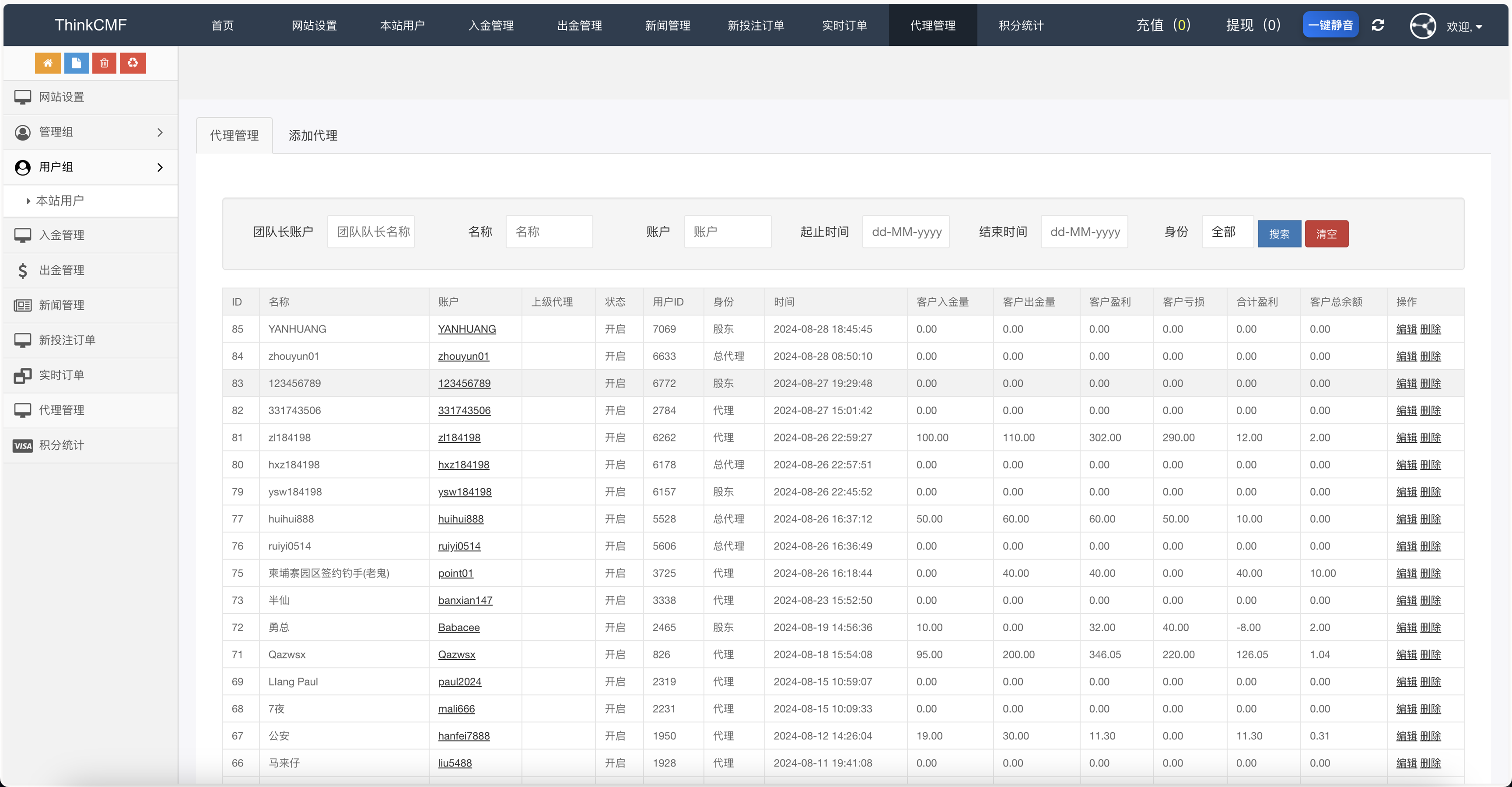Open 出金管理 dollar icon in sidebar
Screen dimensions: 1512x787
click(22, 270)
